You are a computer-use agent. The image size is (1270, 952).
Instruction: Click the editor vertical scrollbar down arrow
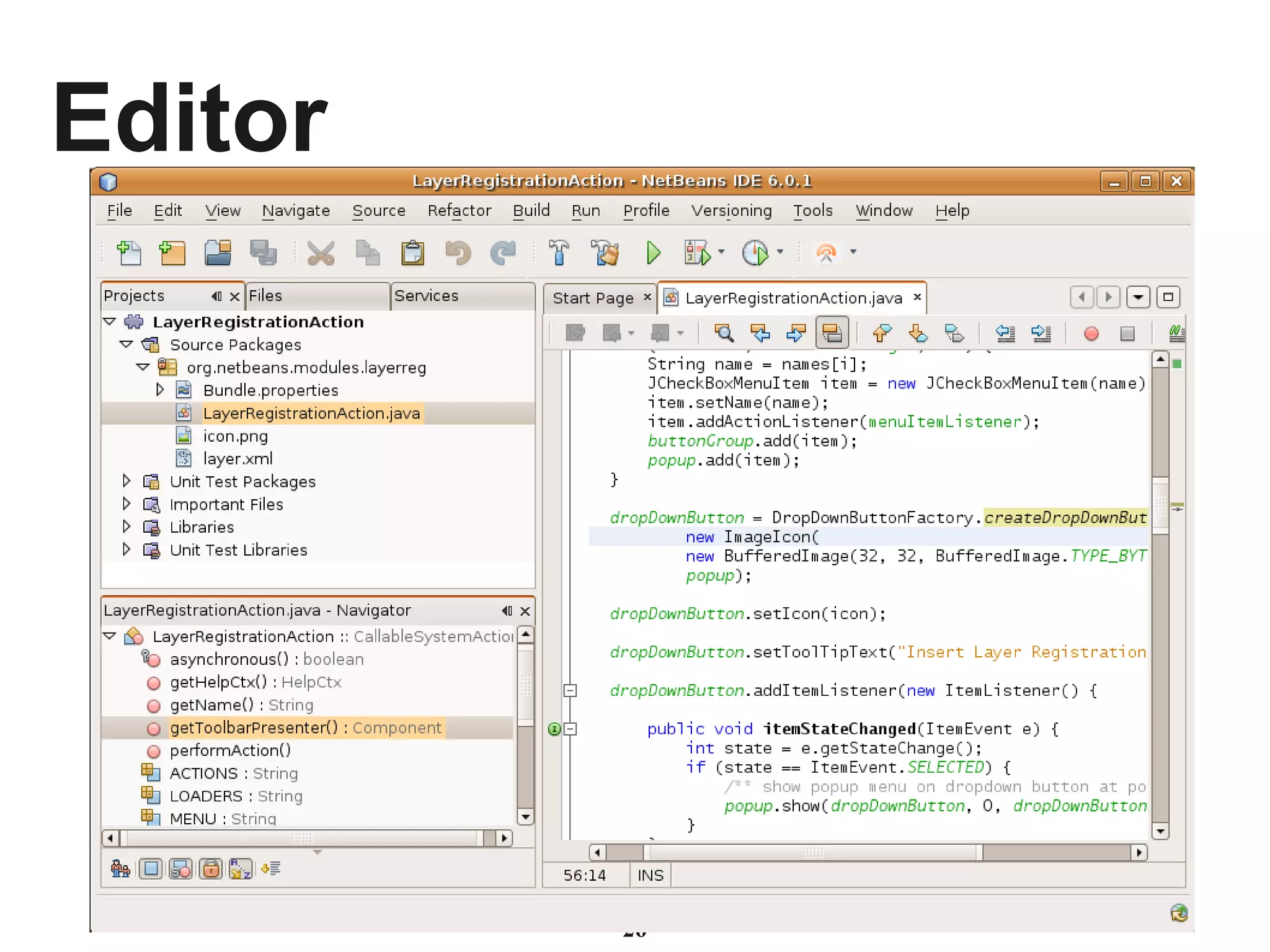1160,831
